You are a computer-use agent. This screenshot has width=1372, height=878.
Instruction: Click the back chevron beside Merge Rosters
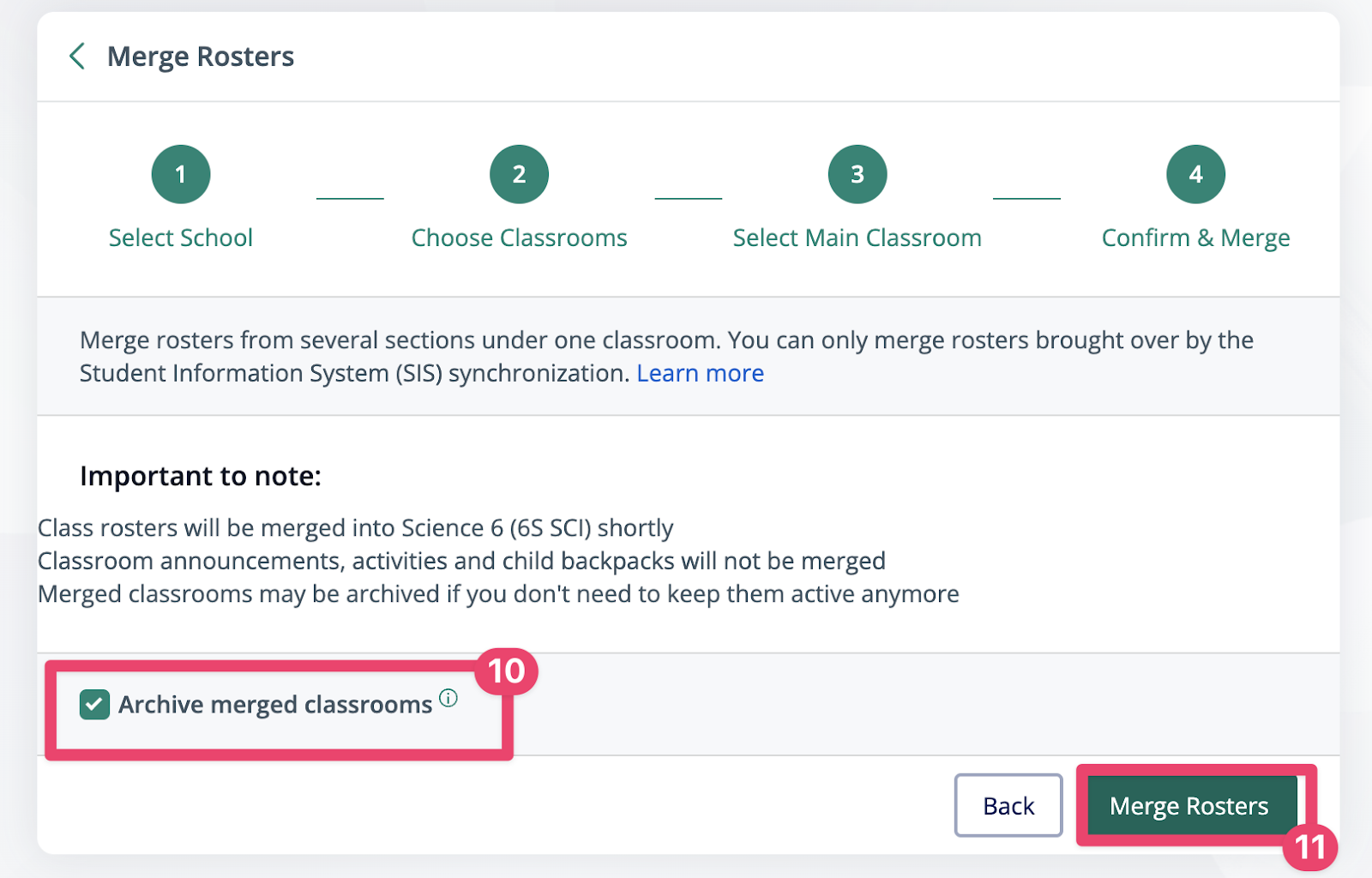77,57
